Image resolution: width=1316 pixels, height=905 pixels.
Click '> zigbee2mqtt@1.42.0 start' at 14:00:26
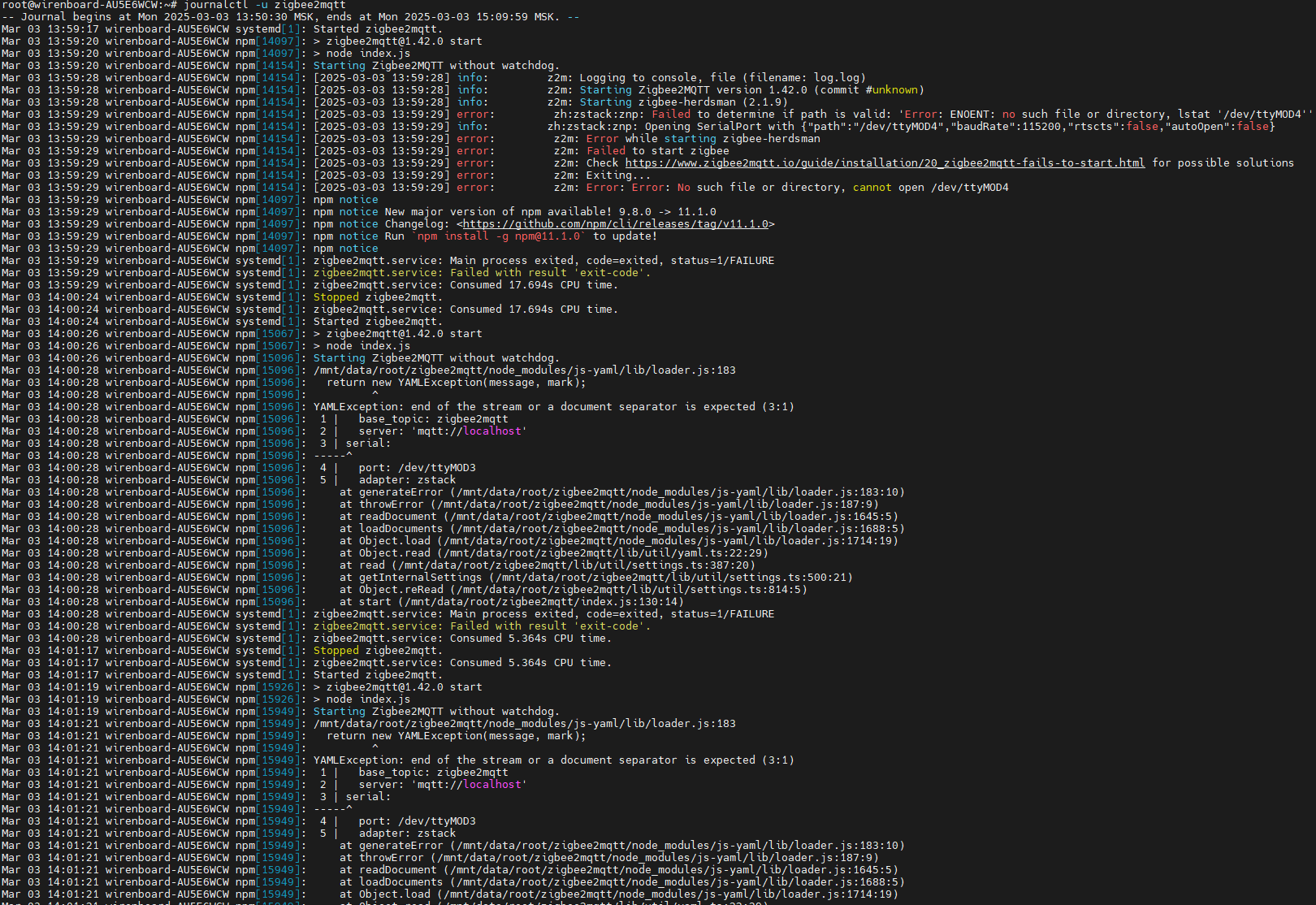[398, 334]
